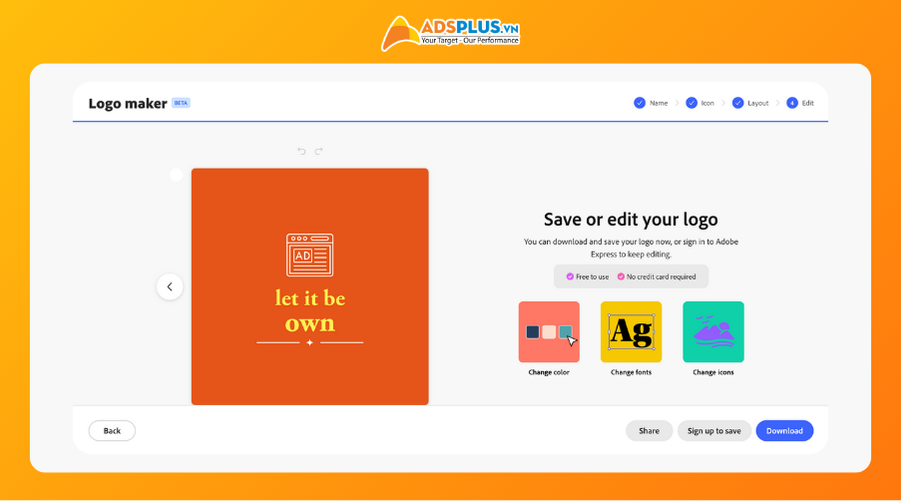Click the 'Logo maker' title

[x=128, y=103]
